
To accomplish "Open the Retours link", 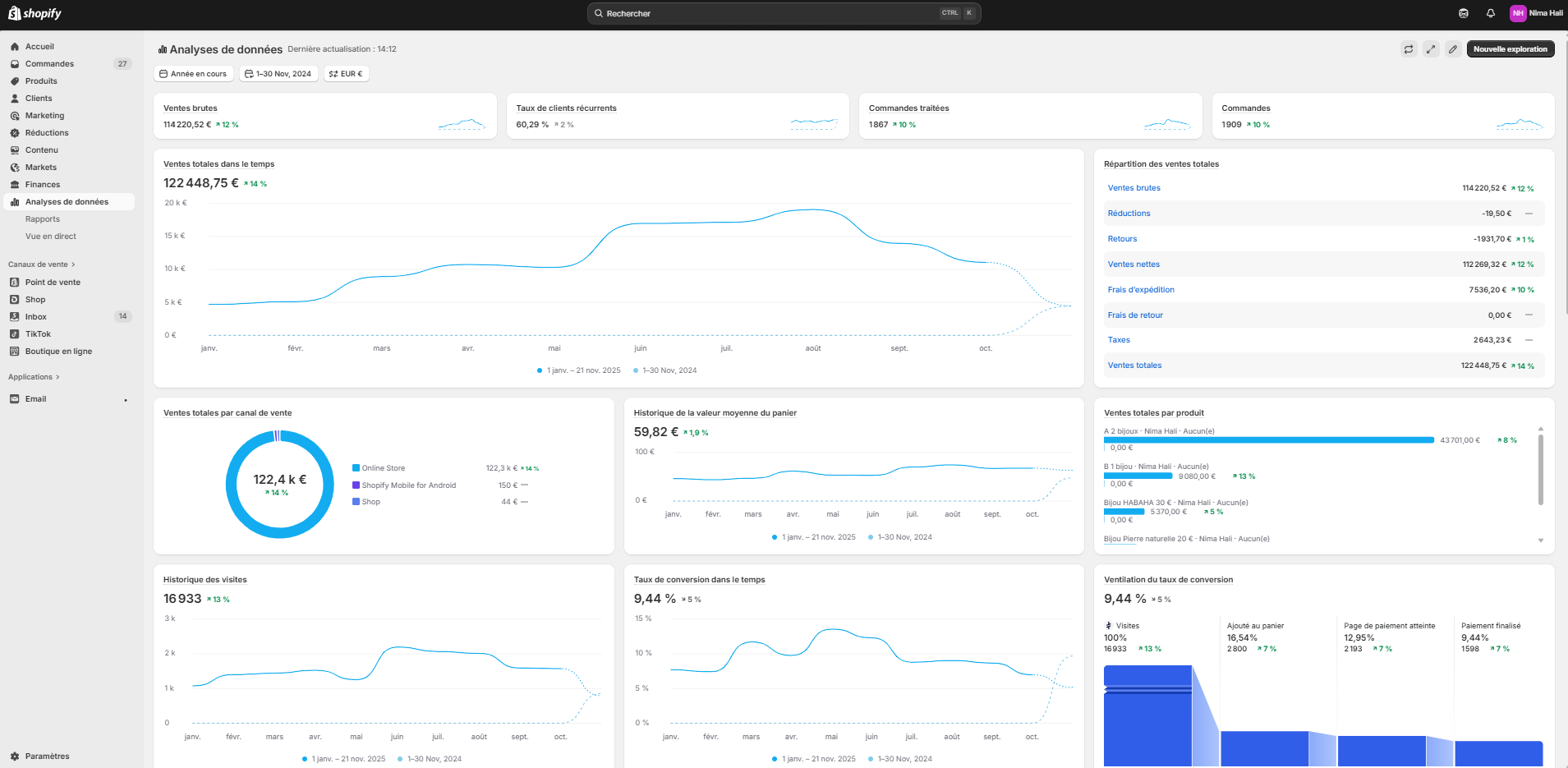I will click(x=1122, y=239).
